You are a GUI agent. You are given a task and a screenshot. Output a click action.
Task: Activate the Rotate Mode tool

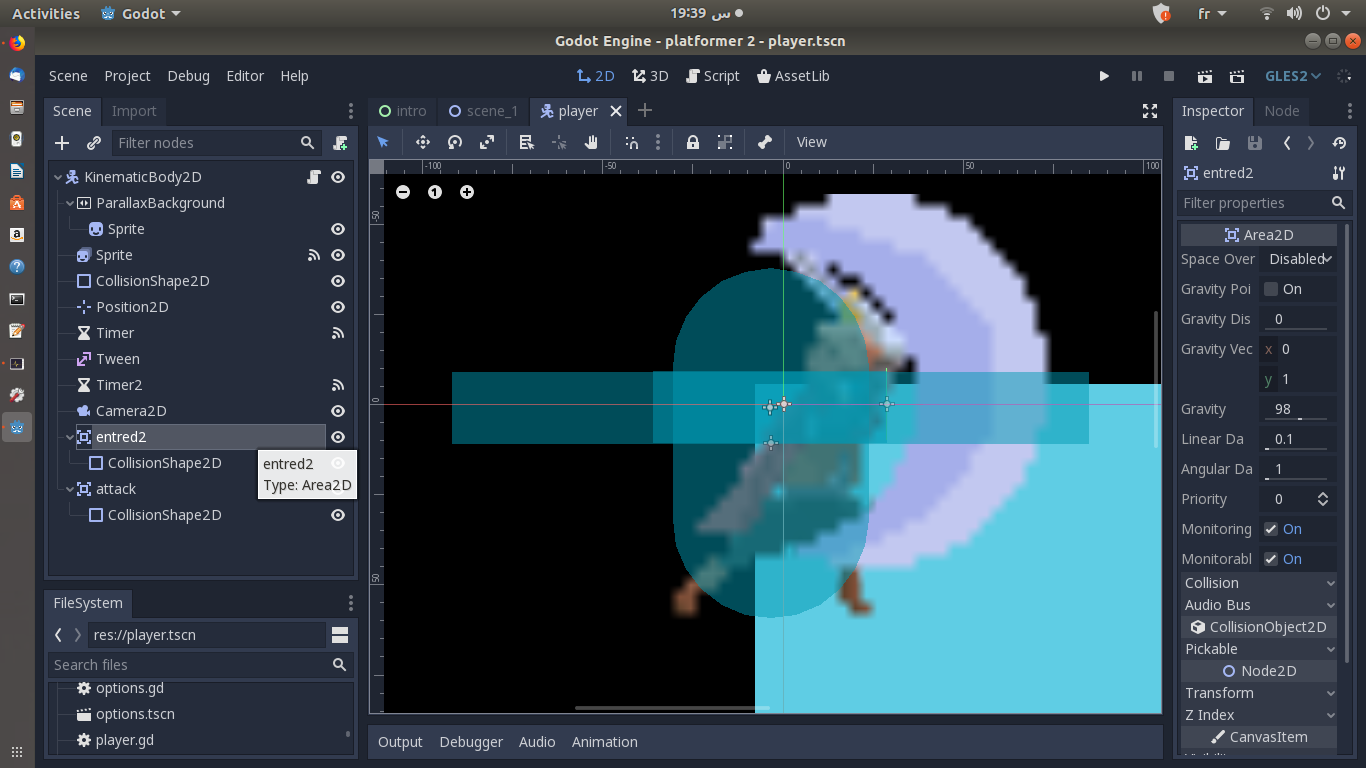point(454,142)
